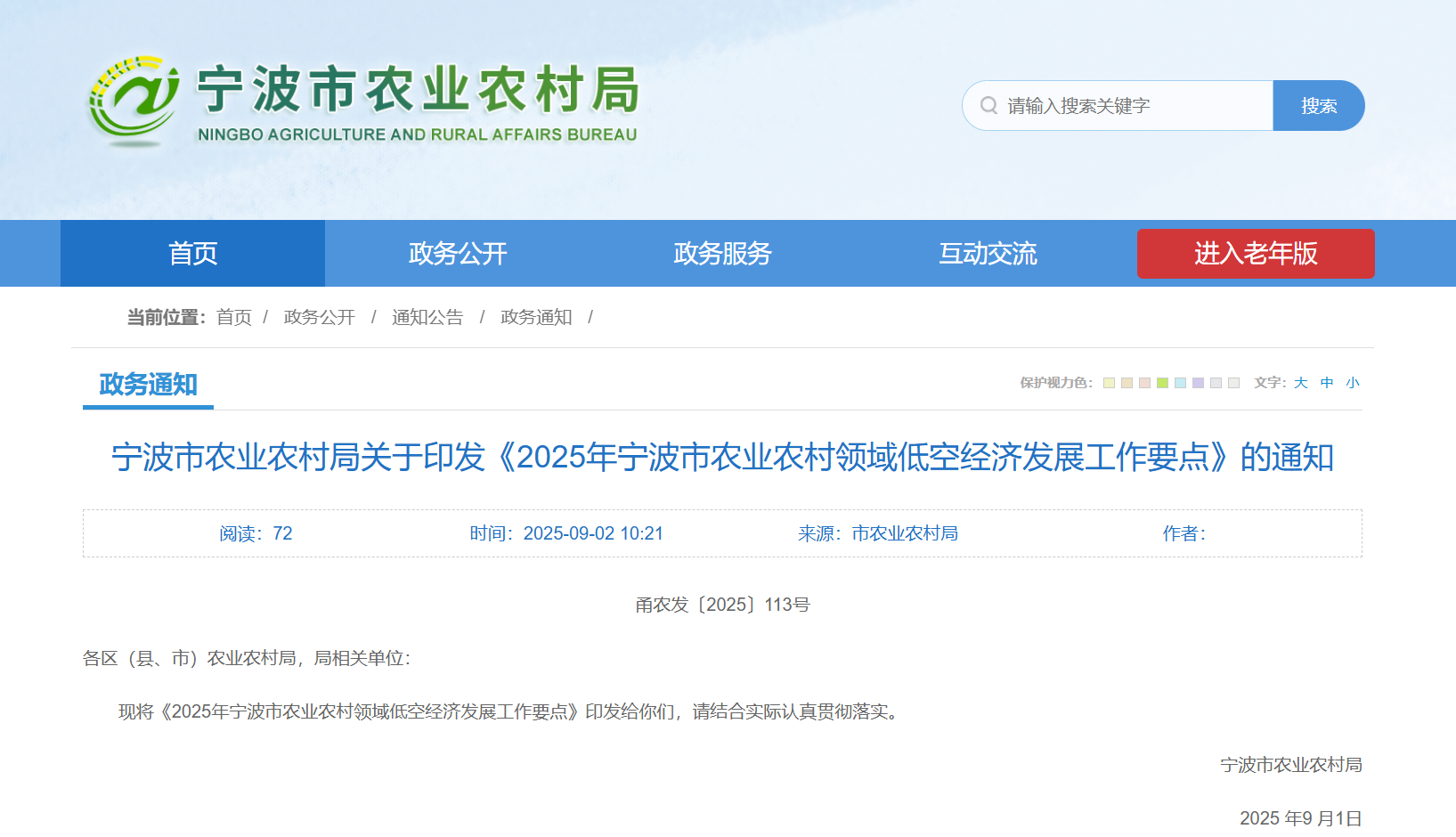Click the magnifier icon in search box
1456x837 pixels.
(x=988, y=106)
